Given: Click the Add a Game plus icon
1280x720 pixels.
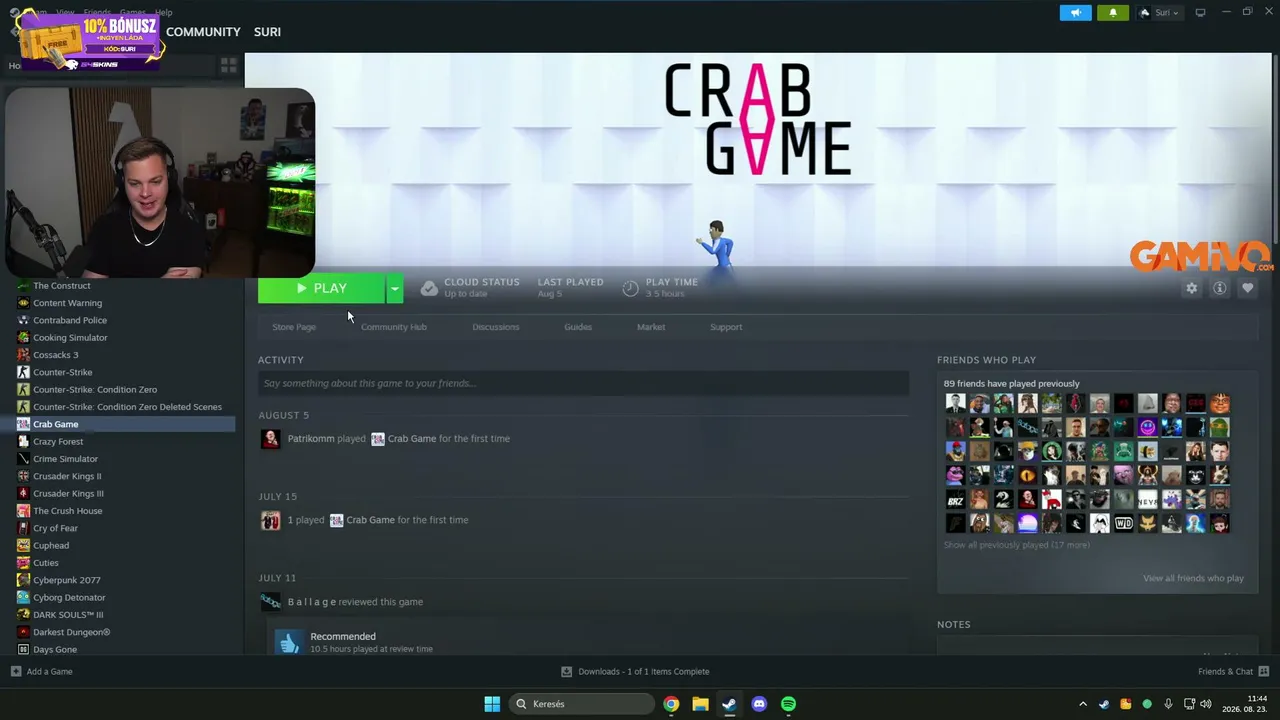Looking at the screenshot, I should 16,671.
